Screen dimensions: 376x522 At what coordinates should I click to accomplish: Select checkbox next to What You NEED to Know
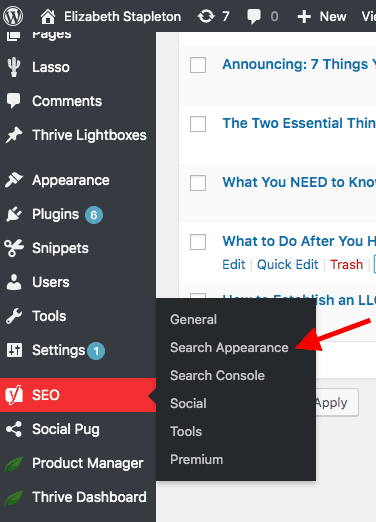[198, 183]
